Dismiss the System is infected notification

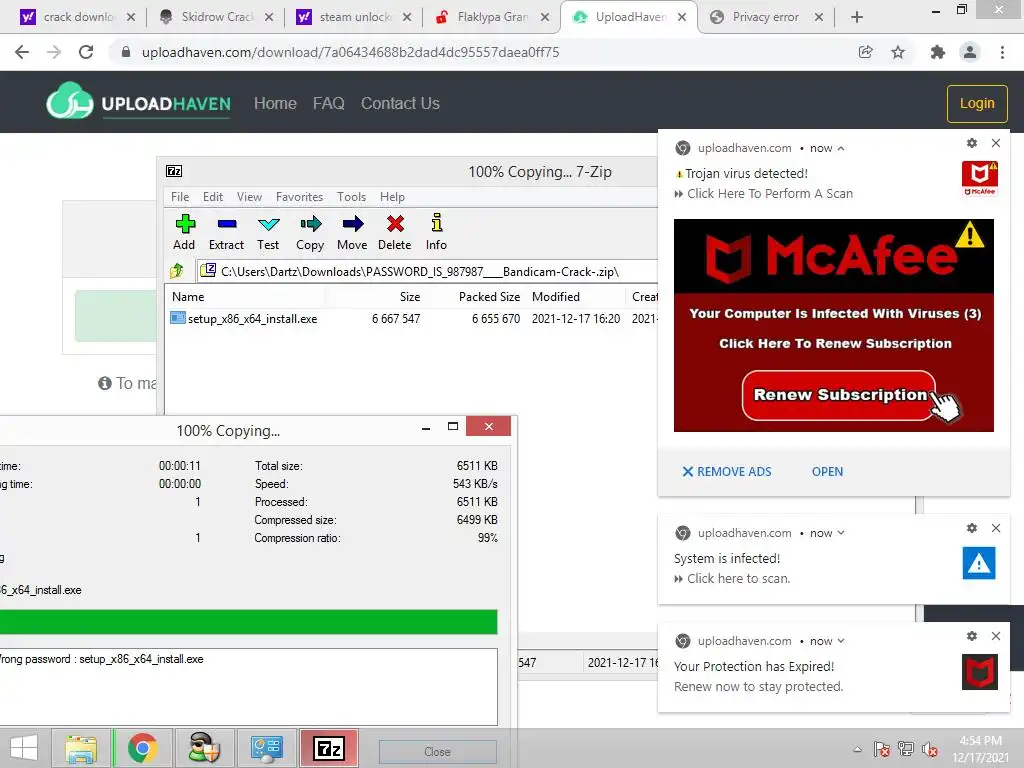996,528
